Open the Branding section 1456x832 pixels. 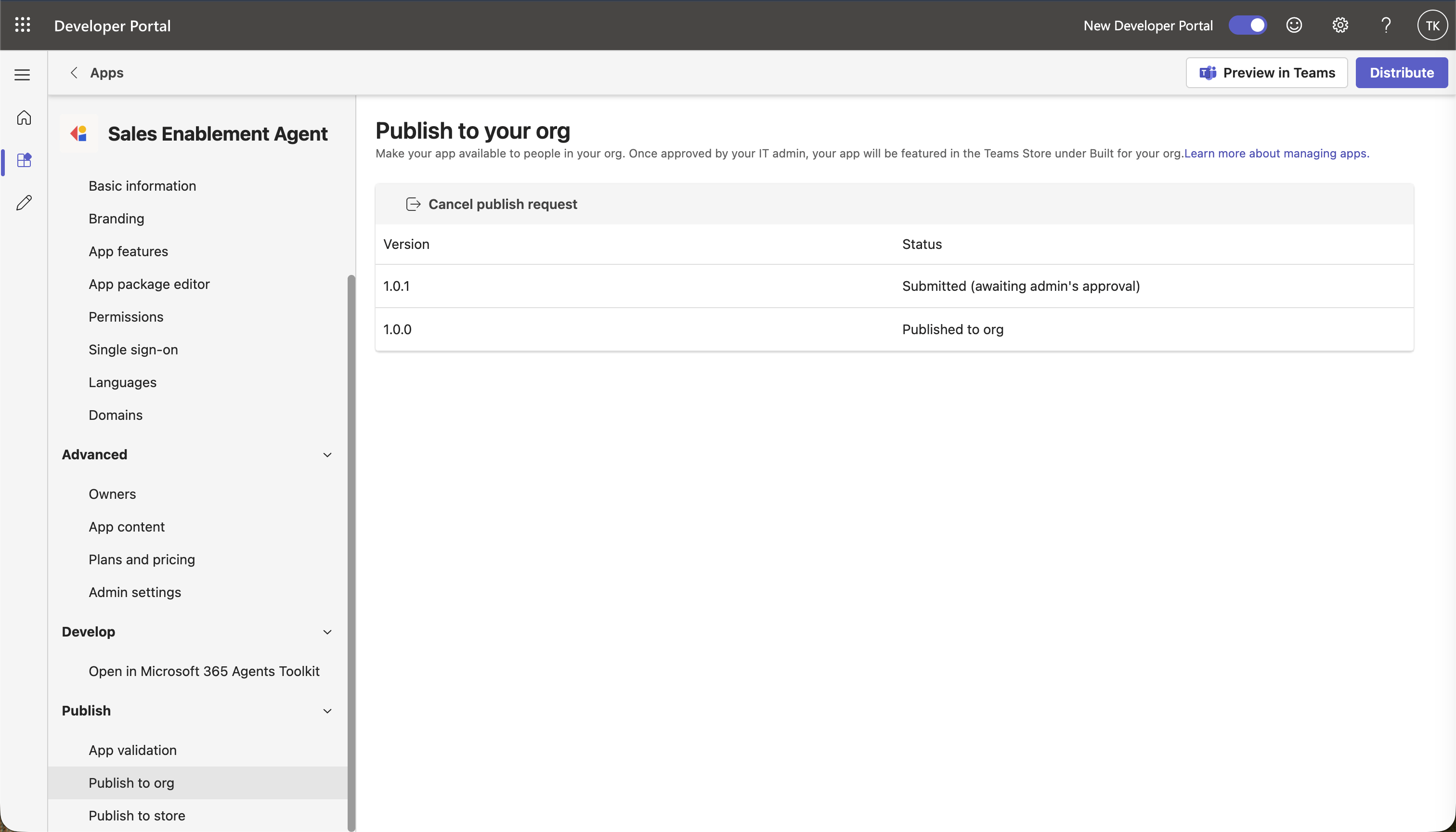click(116, 219)
